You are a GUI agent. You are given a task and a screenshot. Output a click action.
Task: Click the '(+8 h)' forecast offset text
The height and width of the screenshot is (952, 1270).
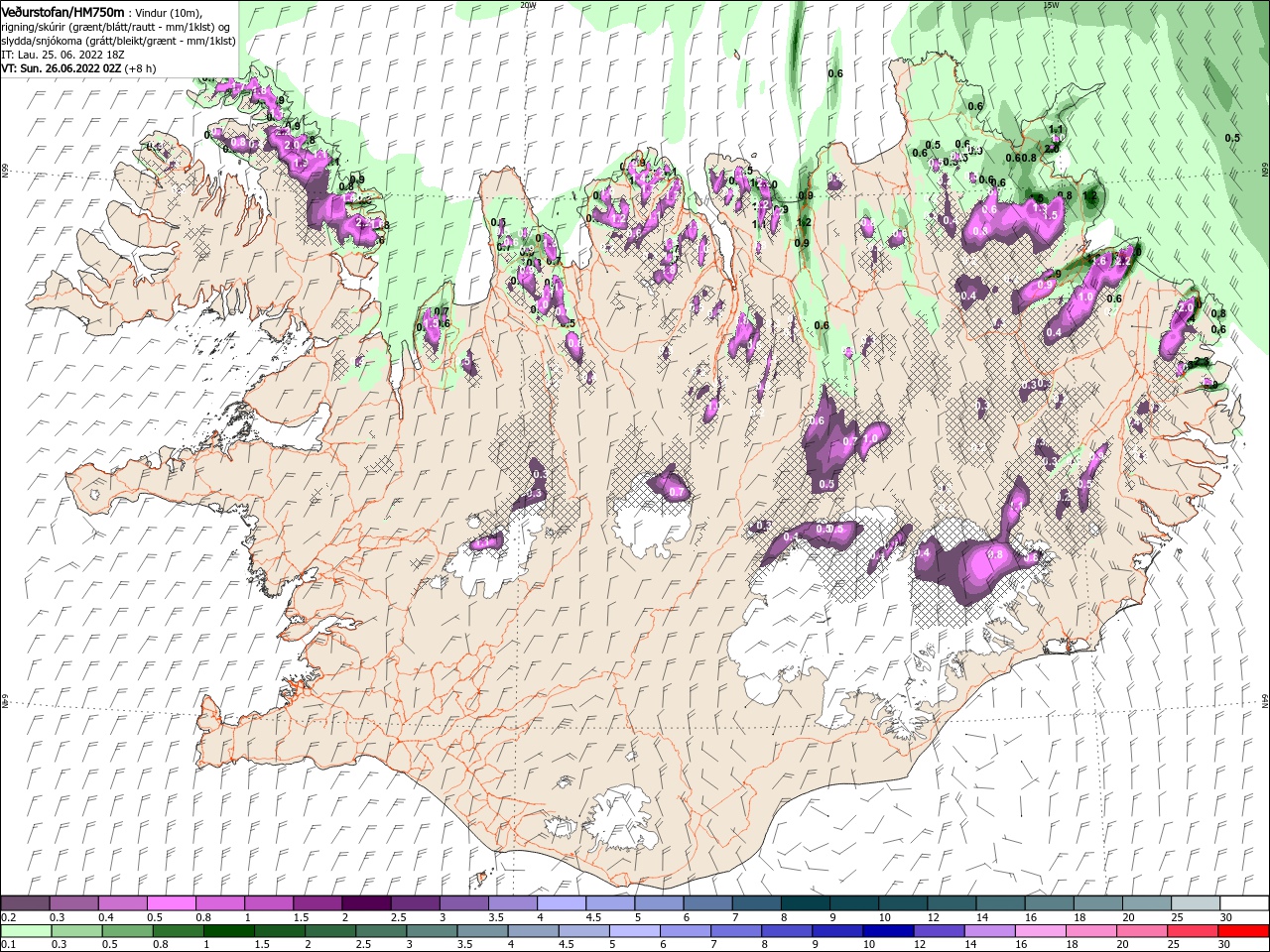141,69
